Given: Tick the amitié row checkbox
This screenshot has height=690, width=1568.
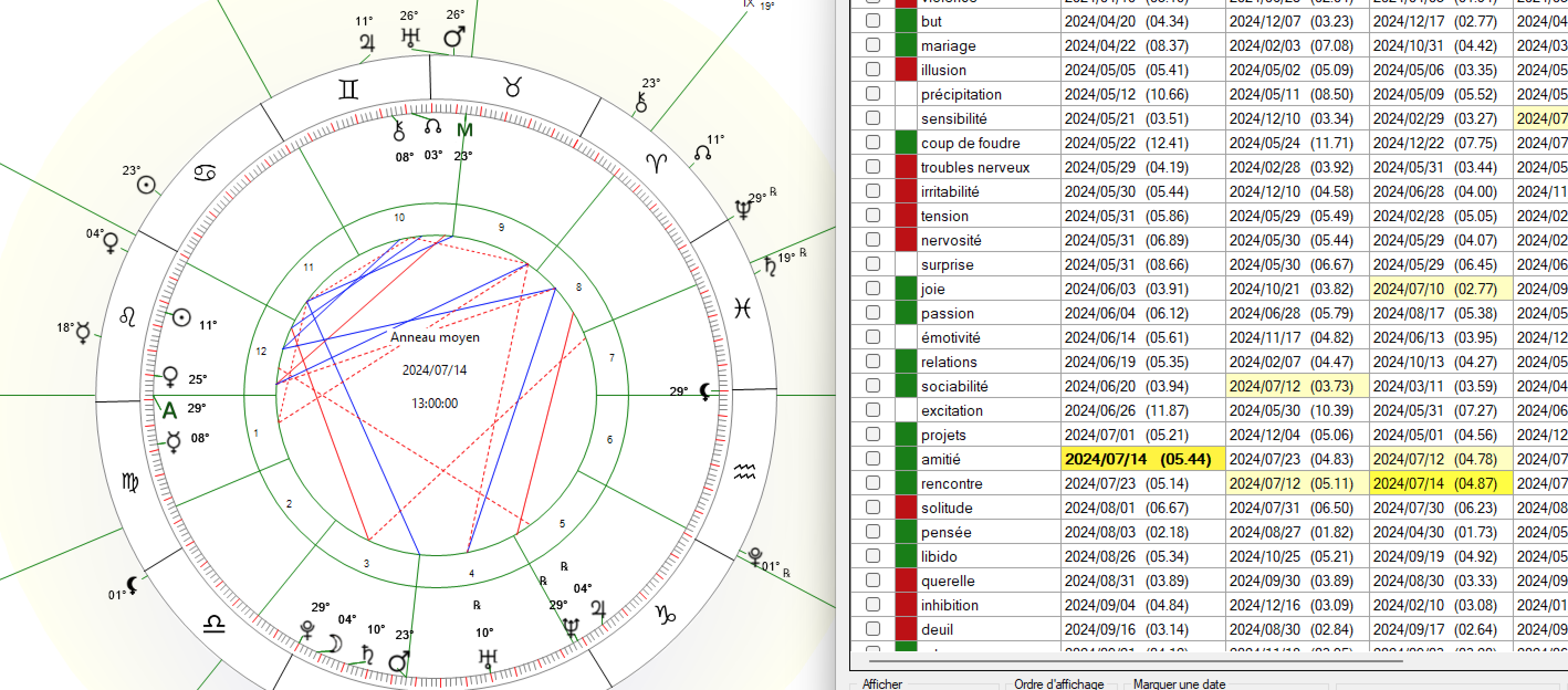Looking at the screenshot, I should (872, 459).
